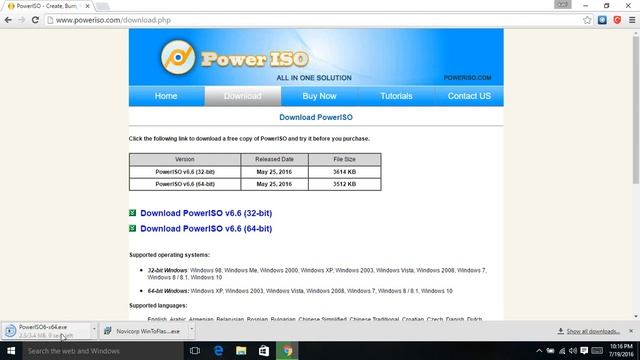Click green arrow icon beside 64-bit download
640x360 pixels.
[x=132, y=228]
